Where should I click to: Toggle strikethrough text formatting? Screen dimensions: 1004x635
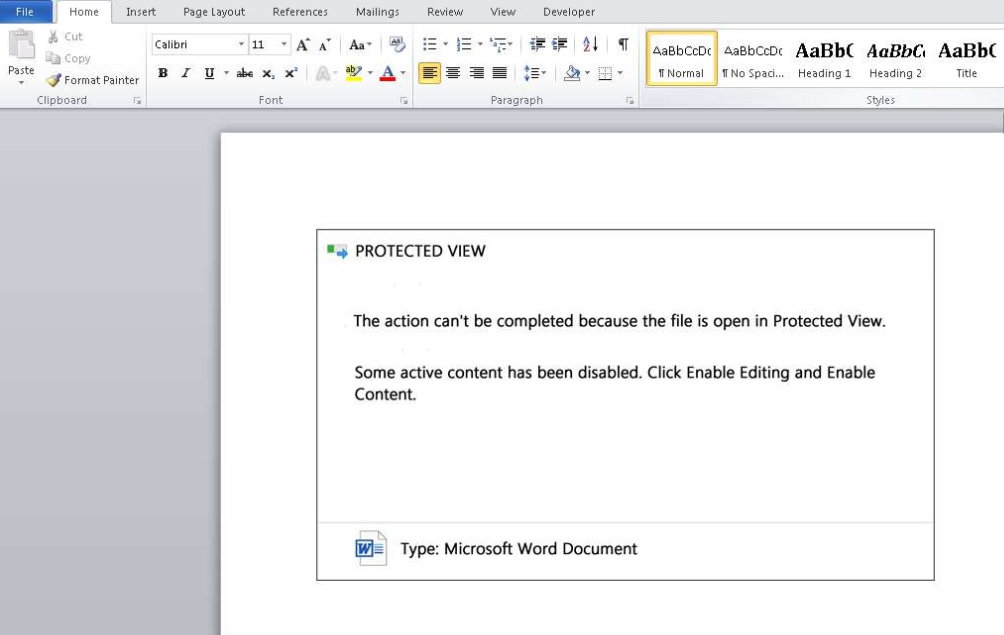tap(245, 73)
